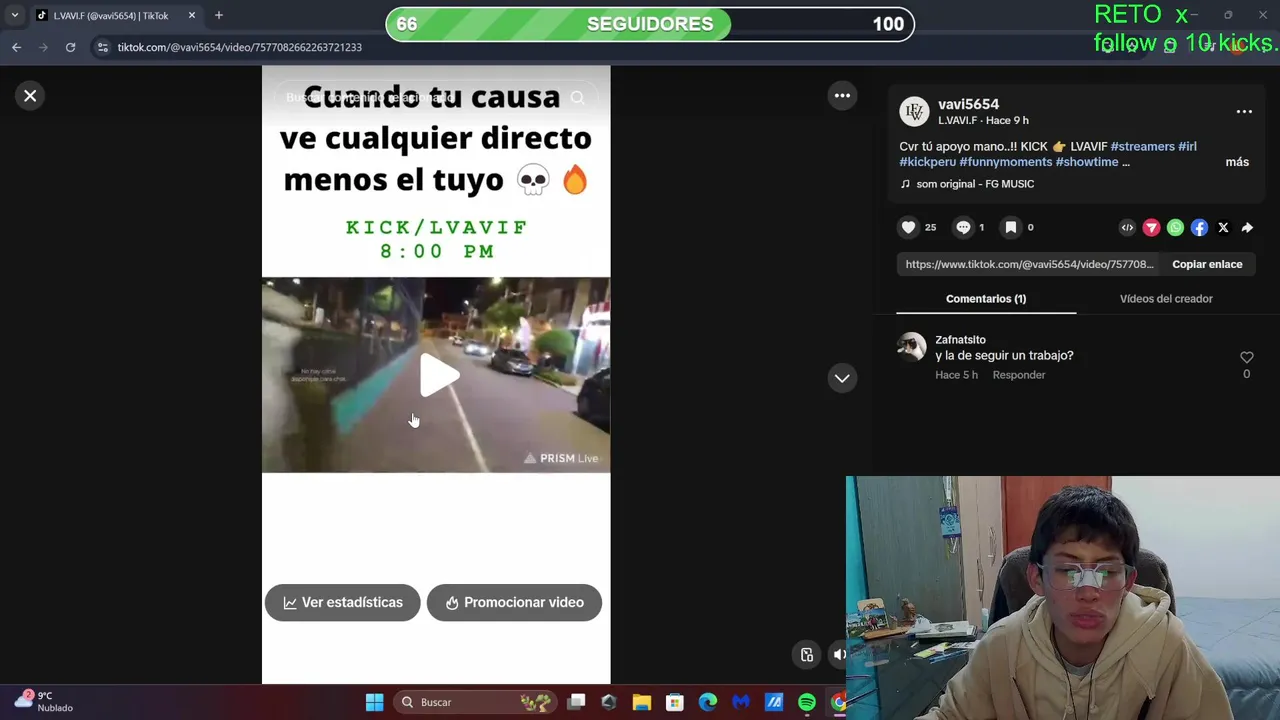Open Malwarebytes from taskbar
Screen dimensions: 1280x720
(741, 702)
